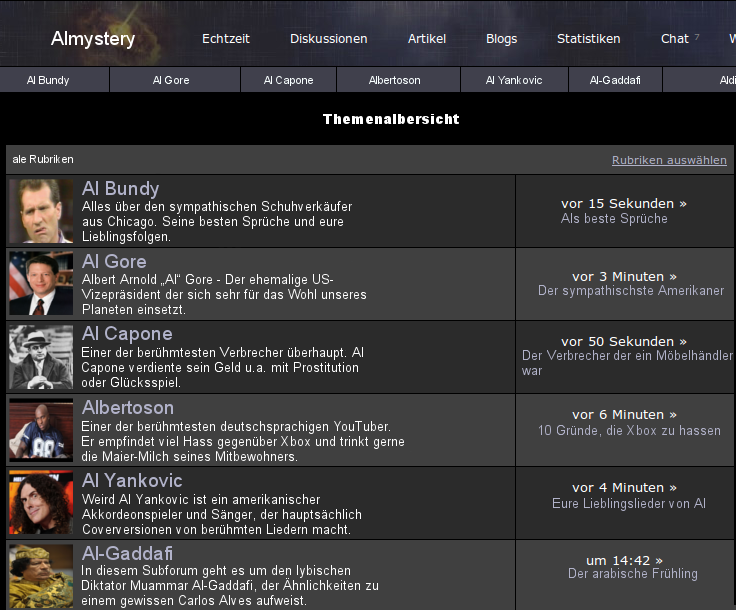Open the Echtzeit menu item
Screen dimensions: 736x610
pyautogui.click(x=226, y=39)
